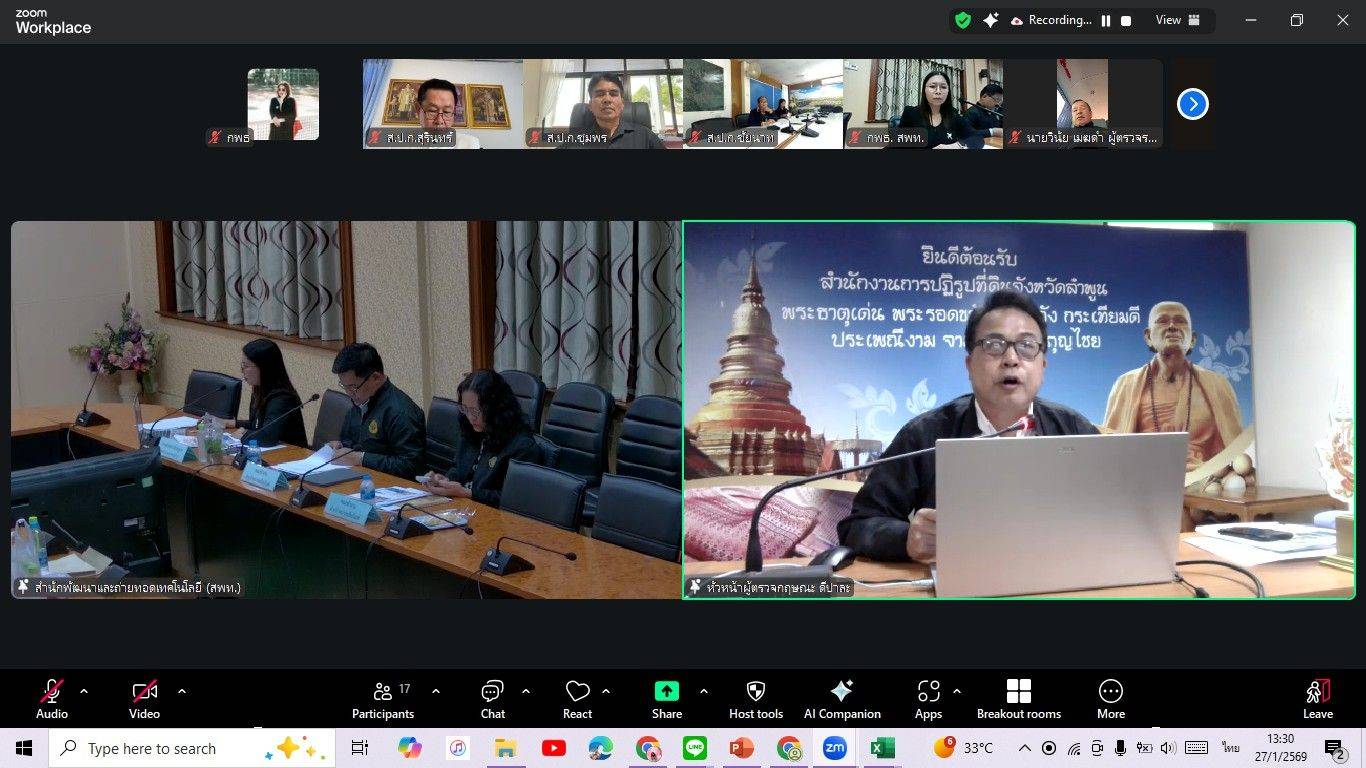Click the green Share screen icon
The width and height of the screenshot is (1366, 768).
(666, 691)
